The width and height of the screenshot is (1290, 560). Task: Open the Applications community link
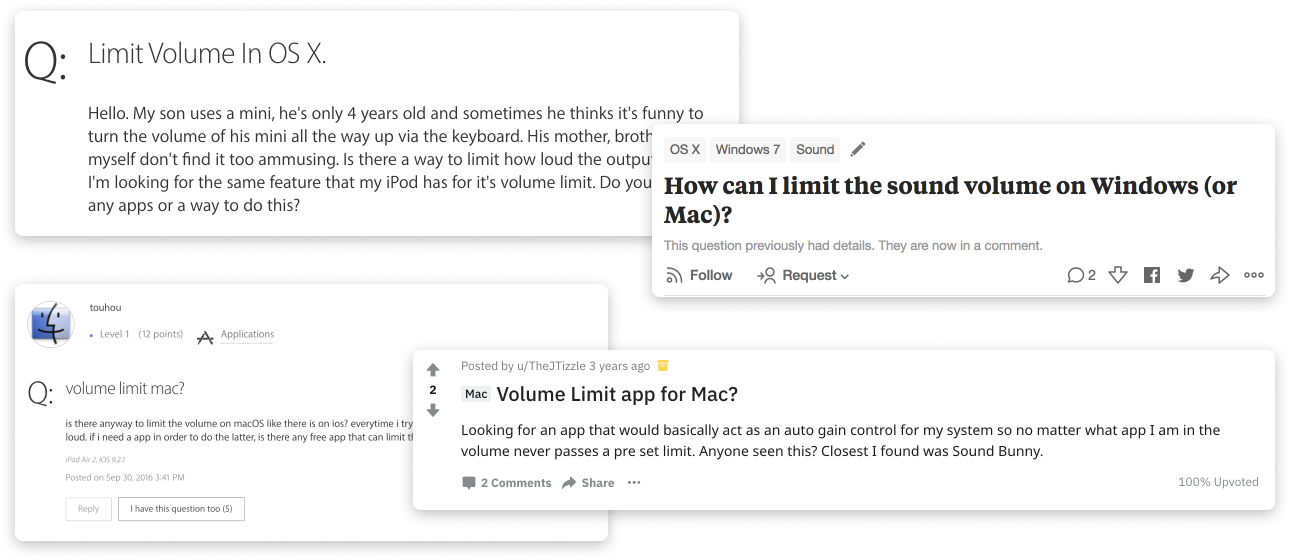pyautogui.click(x=247, y=335)
